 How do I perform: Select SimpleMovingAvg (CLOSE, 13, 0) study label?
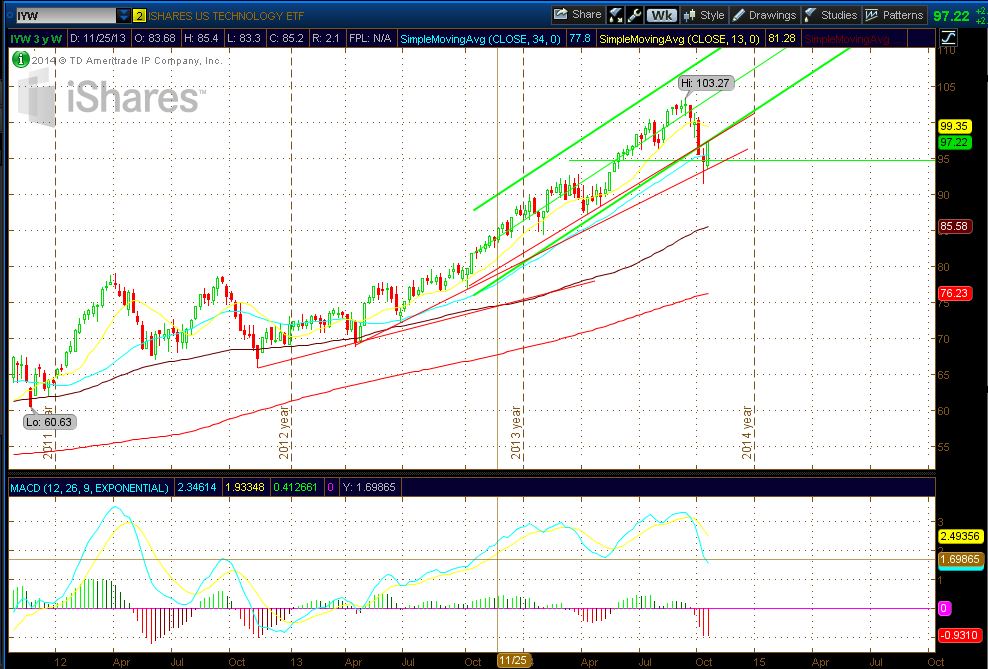point(679,39)
